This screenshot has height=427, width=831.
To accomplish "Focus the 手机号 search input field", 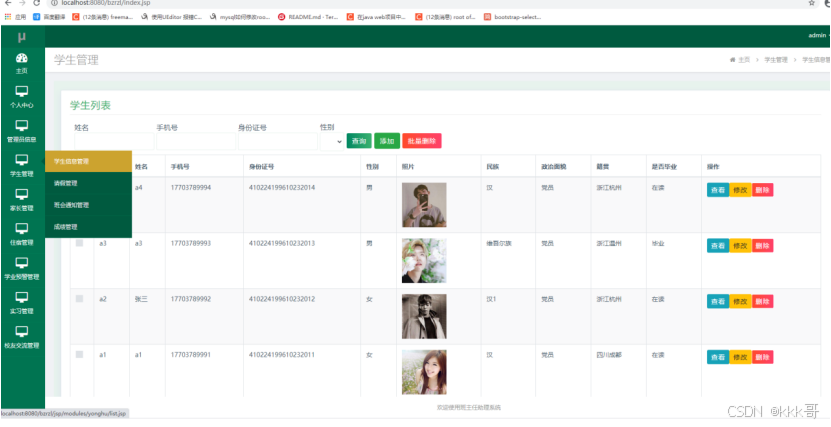I will [x=196, y=141].
